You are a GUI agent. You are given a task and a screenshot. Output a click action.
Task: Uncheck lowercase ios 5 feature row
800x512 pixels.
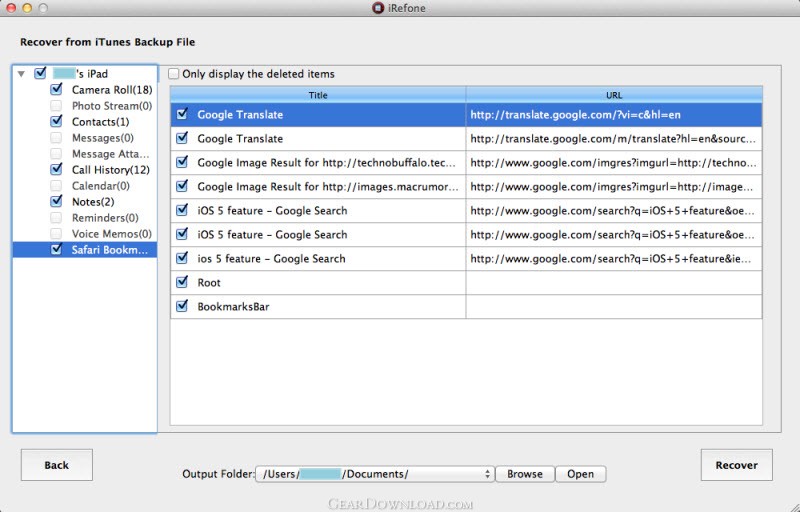(182, 258)
